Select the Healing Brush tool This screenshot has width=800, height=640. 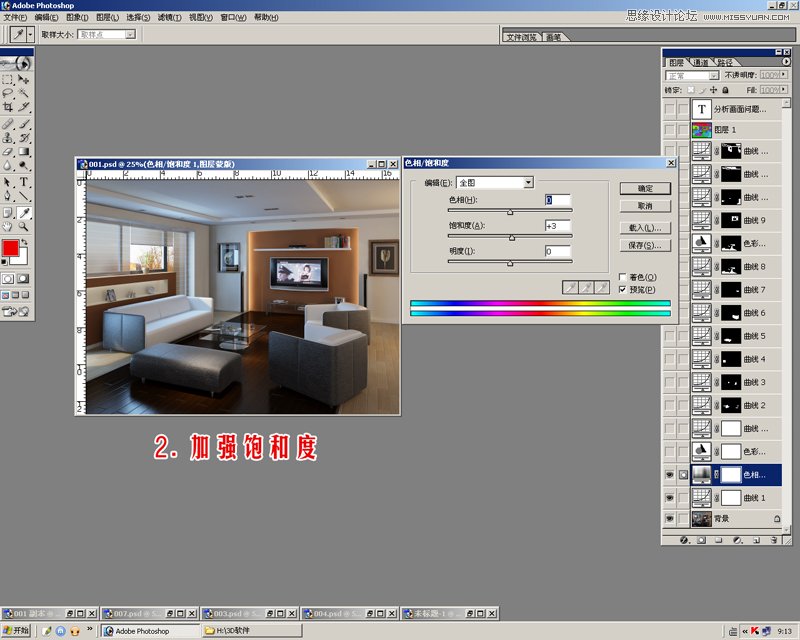(x=8, y=124)
